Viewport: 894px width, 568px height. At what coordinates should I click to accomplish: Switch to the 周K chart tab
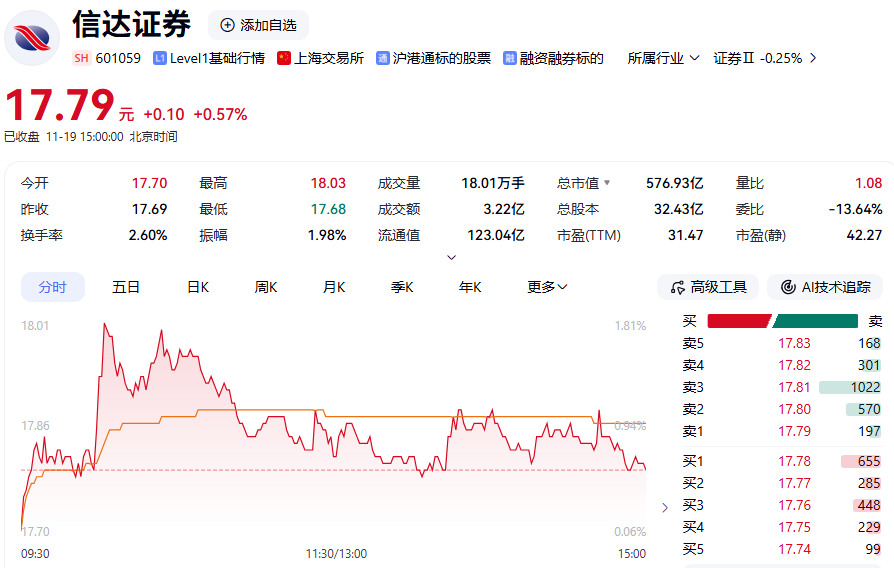tap(266, 287)
